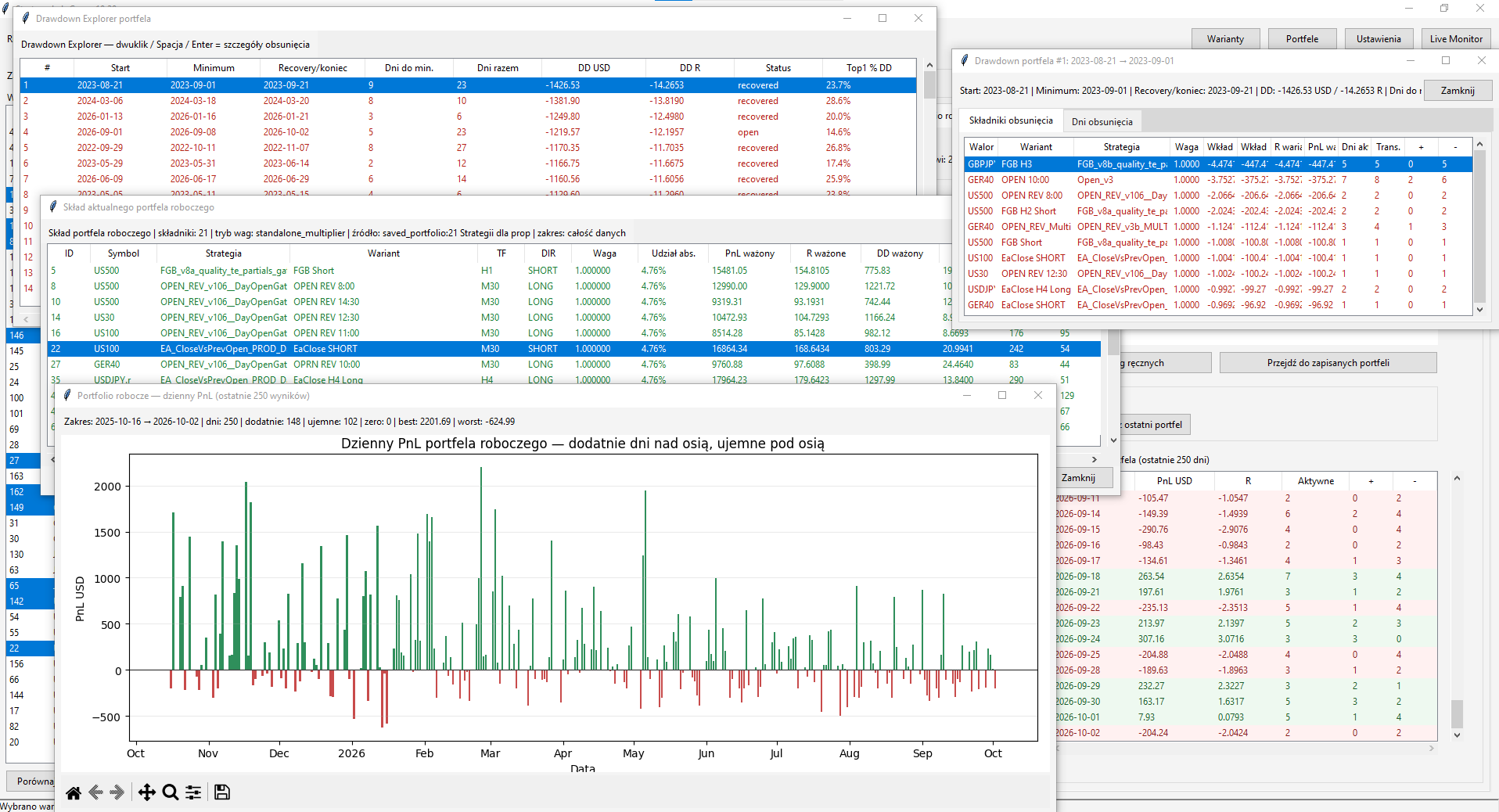Sort composition table by Symbol header
This screenshot has height=812, width=1499.
click(x=124, y=253)
